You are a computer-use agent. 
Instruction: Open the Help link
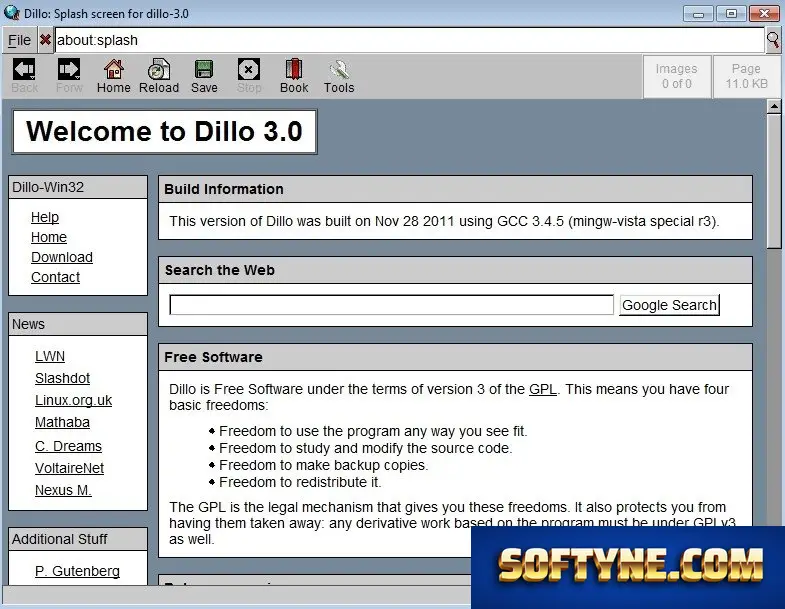pyautogui.click(x=45, y=217)
